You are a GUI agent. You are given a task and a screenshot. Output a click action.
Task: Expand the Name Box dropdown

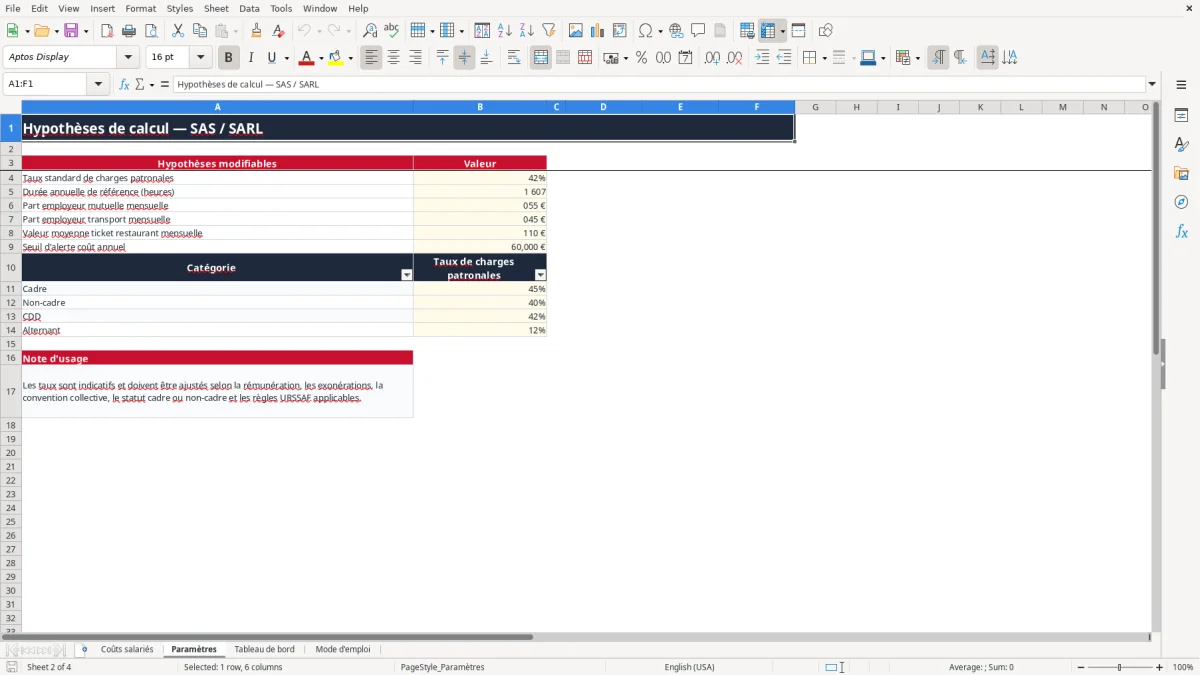[98, 84]
